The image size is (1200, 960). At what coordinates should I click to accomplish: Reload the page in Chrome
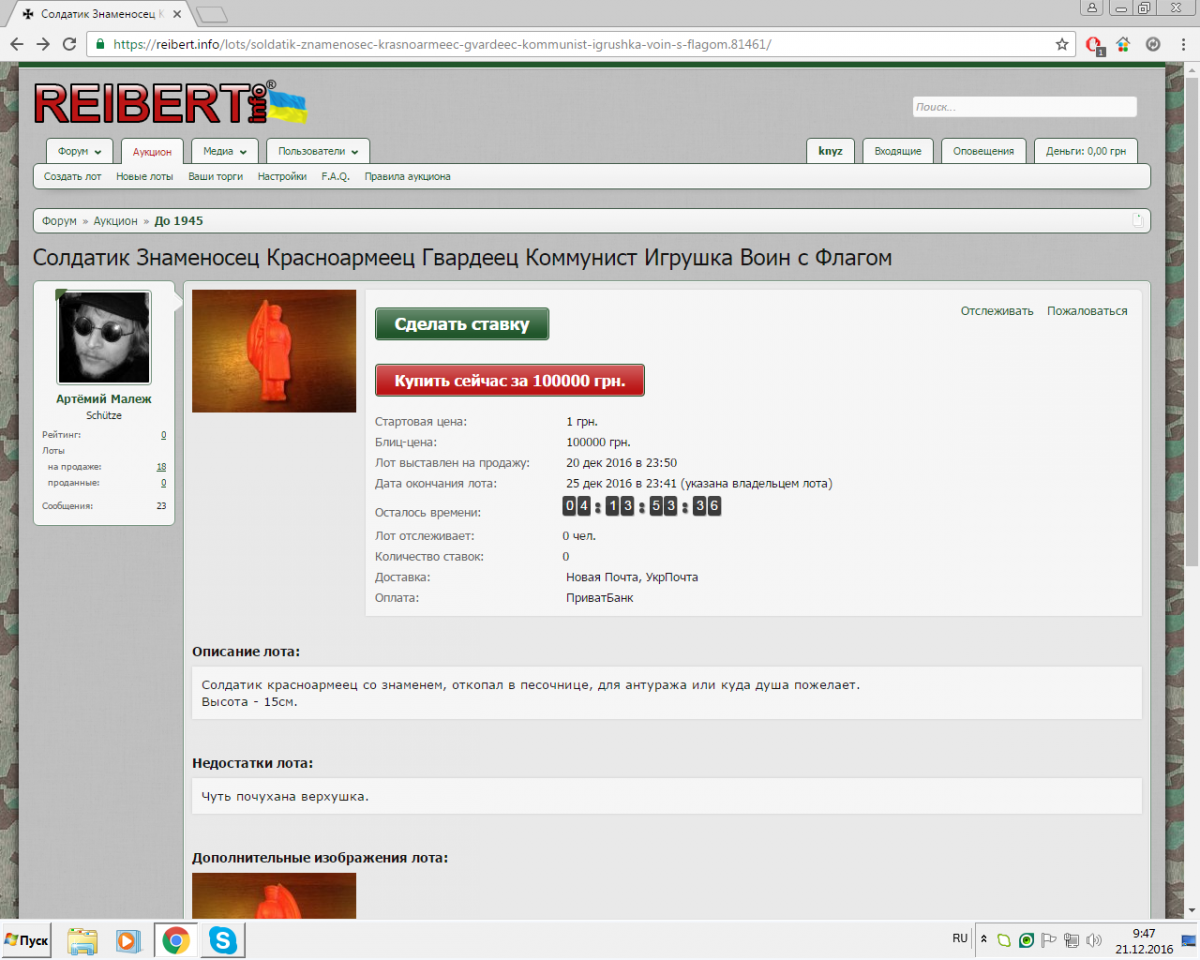[x=69, y=44]
